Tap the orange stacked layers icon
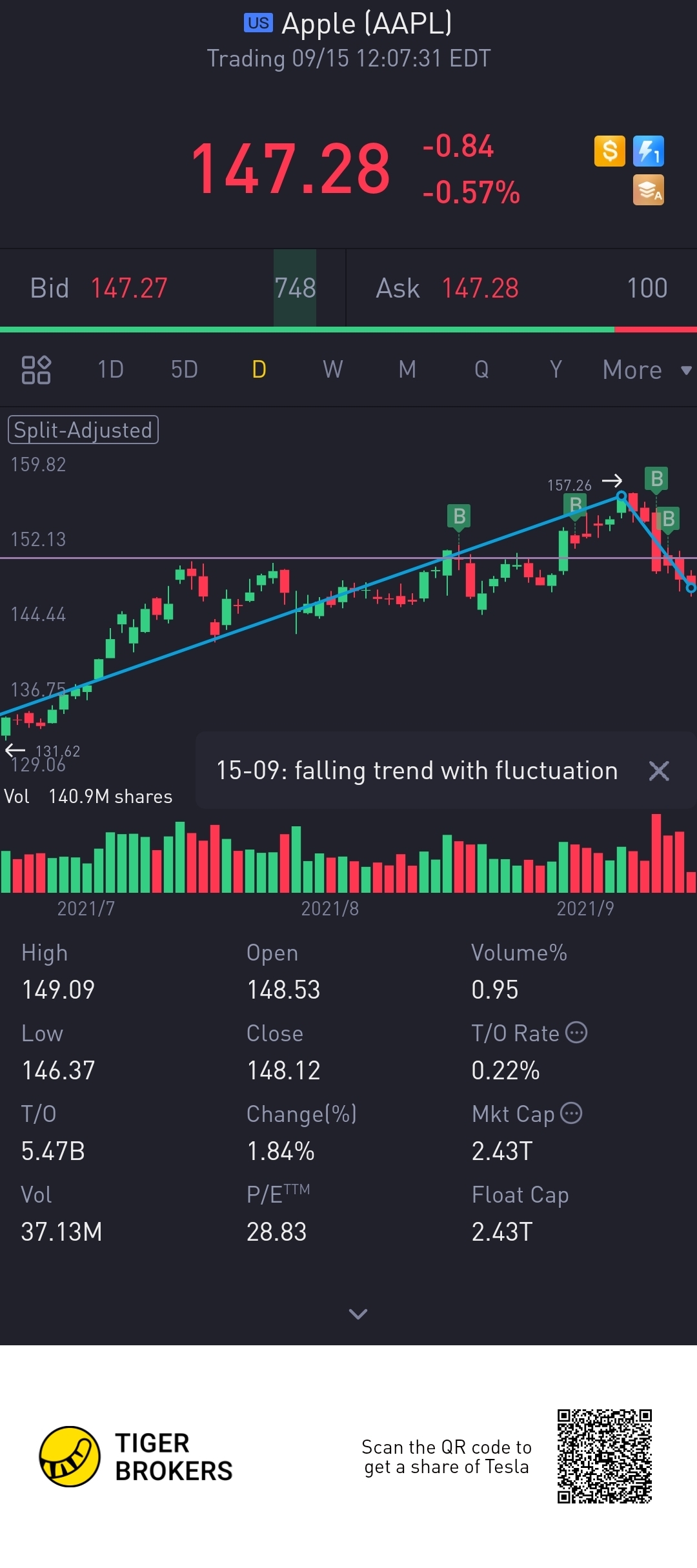Screen dimensions: 697x1568 pyautogui.click(x=648, y=190)
